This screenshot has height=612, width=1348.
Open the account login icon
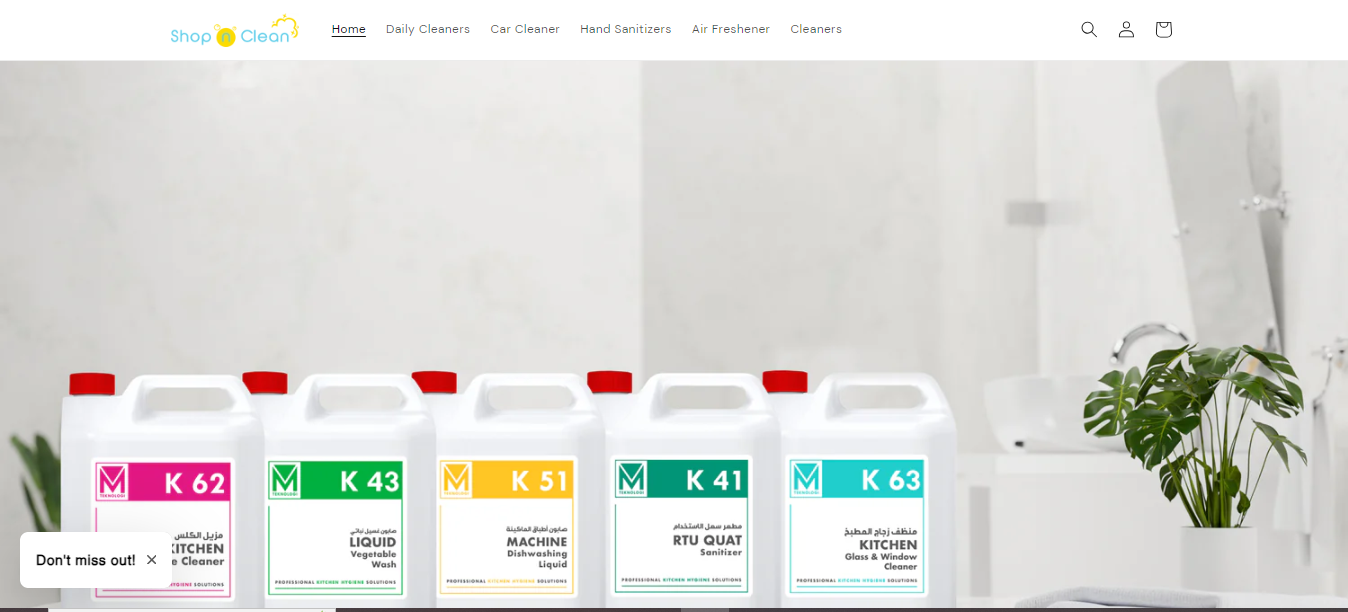click(x=1126, y=30)
